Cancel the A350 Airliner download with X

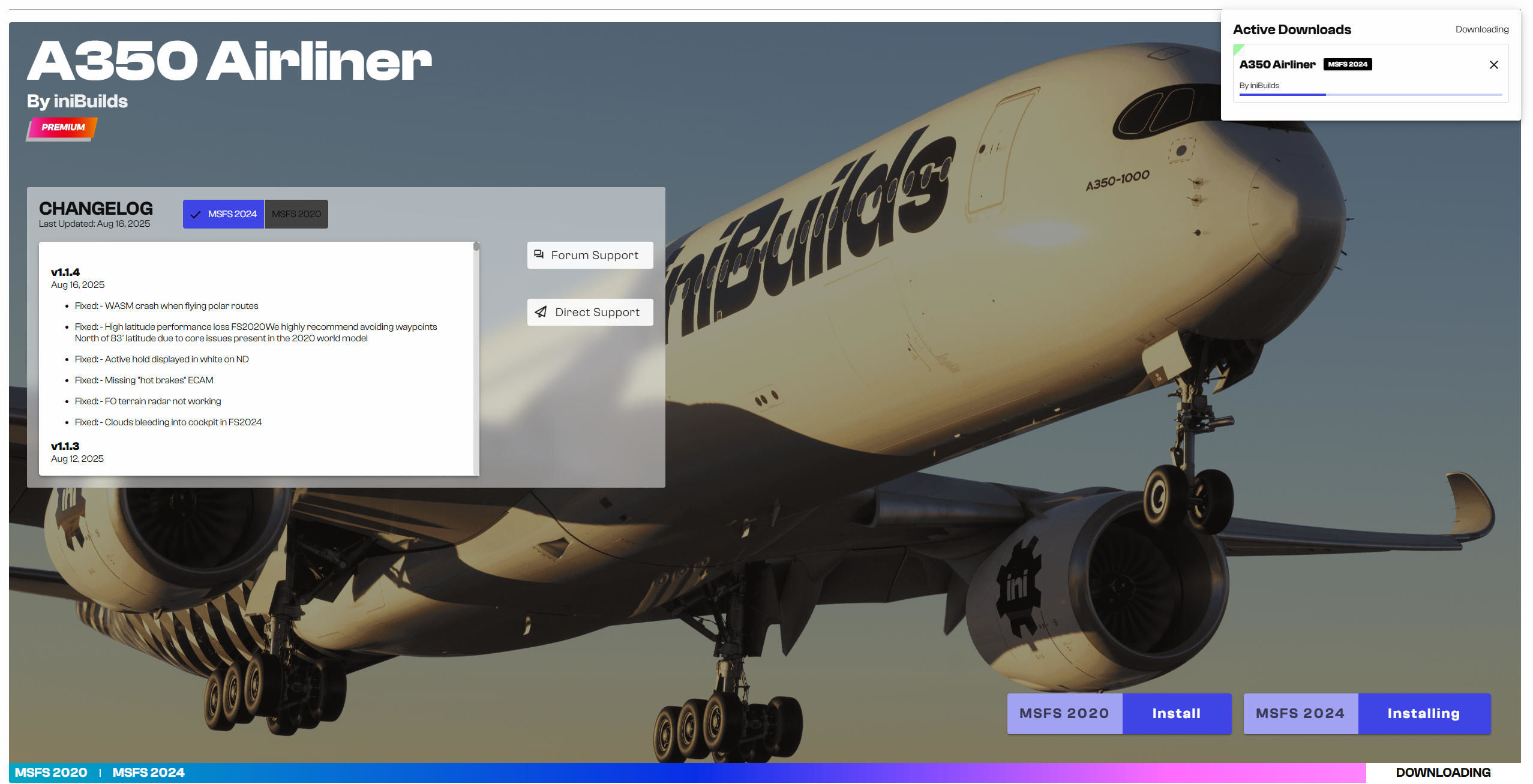(1493, 65)
